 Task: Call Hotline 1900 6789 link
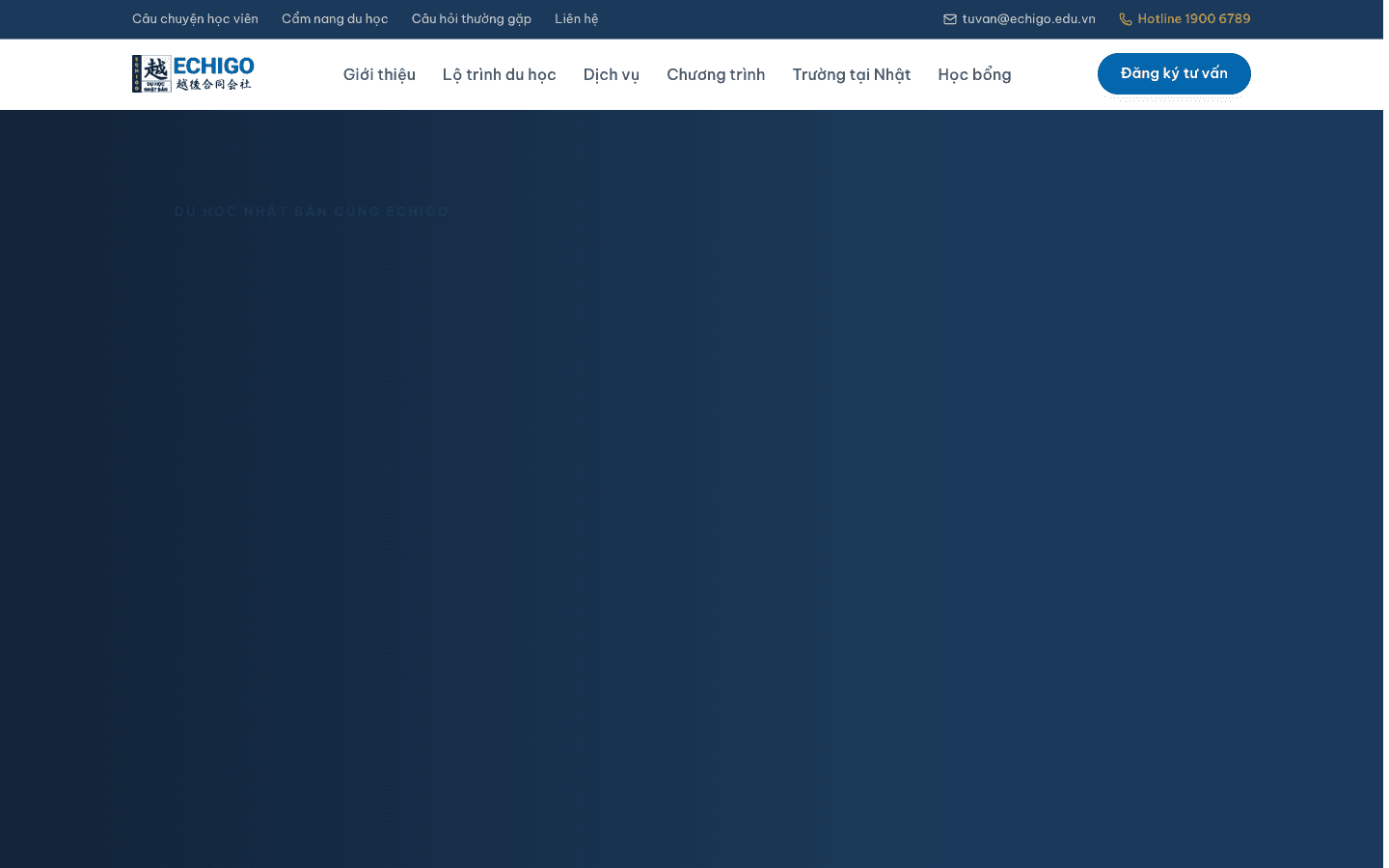click(x=1194, y=19)
